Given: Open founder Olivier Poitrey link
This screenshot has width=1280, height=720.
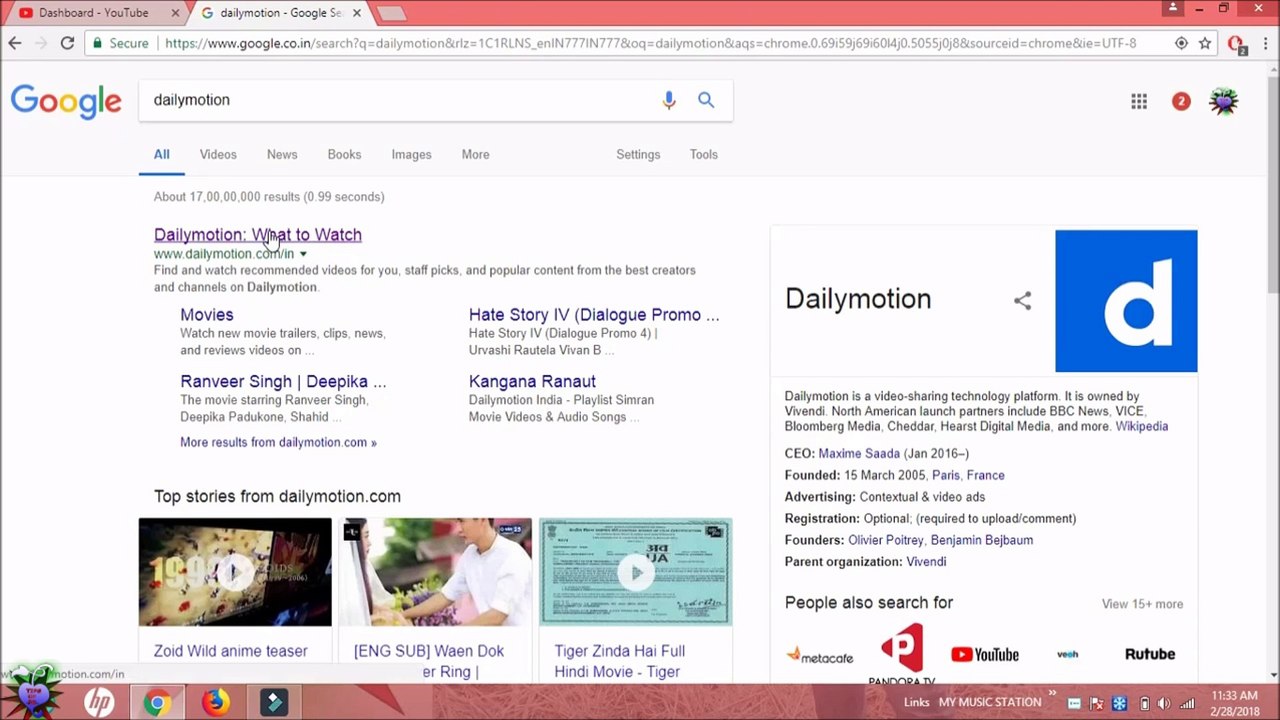Looking at the screenshot, I should coord(886,540).
